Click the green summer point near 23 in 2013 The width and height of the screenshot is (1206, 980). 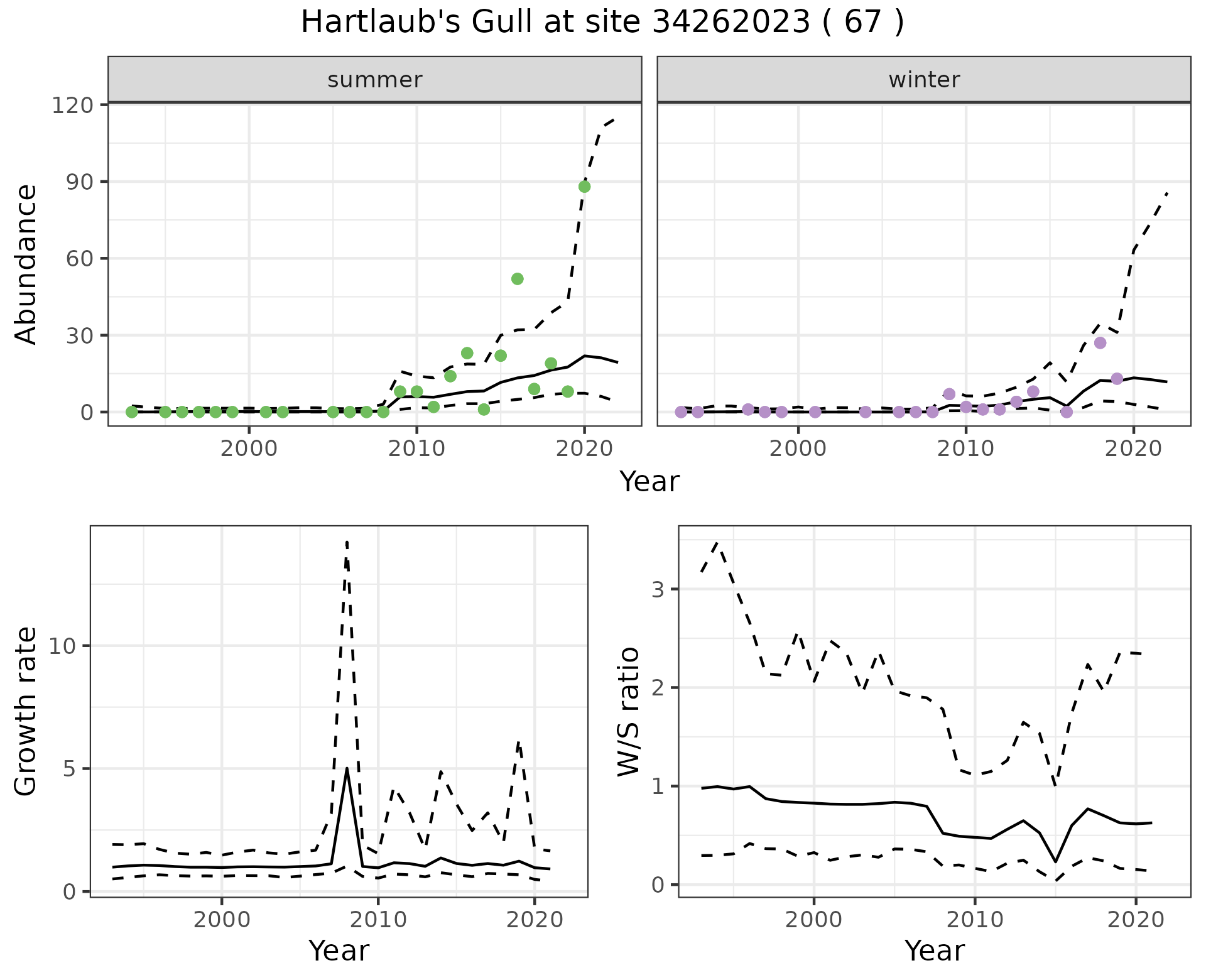pyautogui.click(x=467, y=353)
